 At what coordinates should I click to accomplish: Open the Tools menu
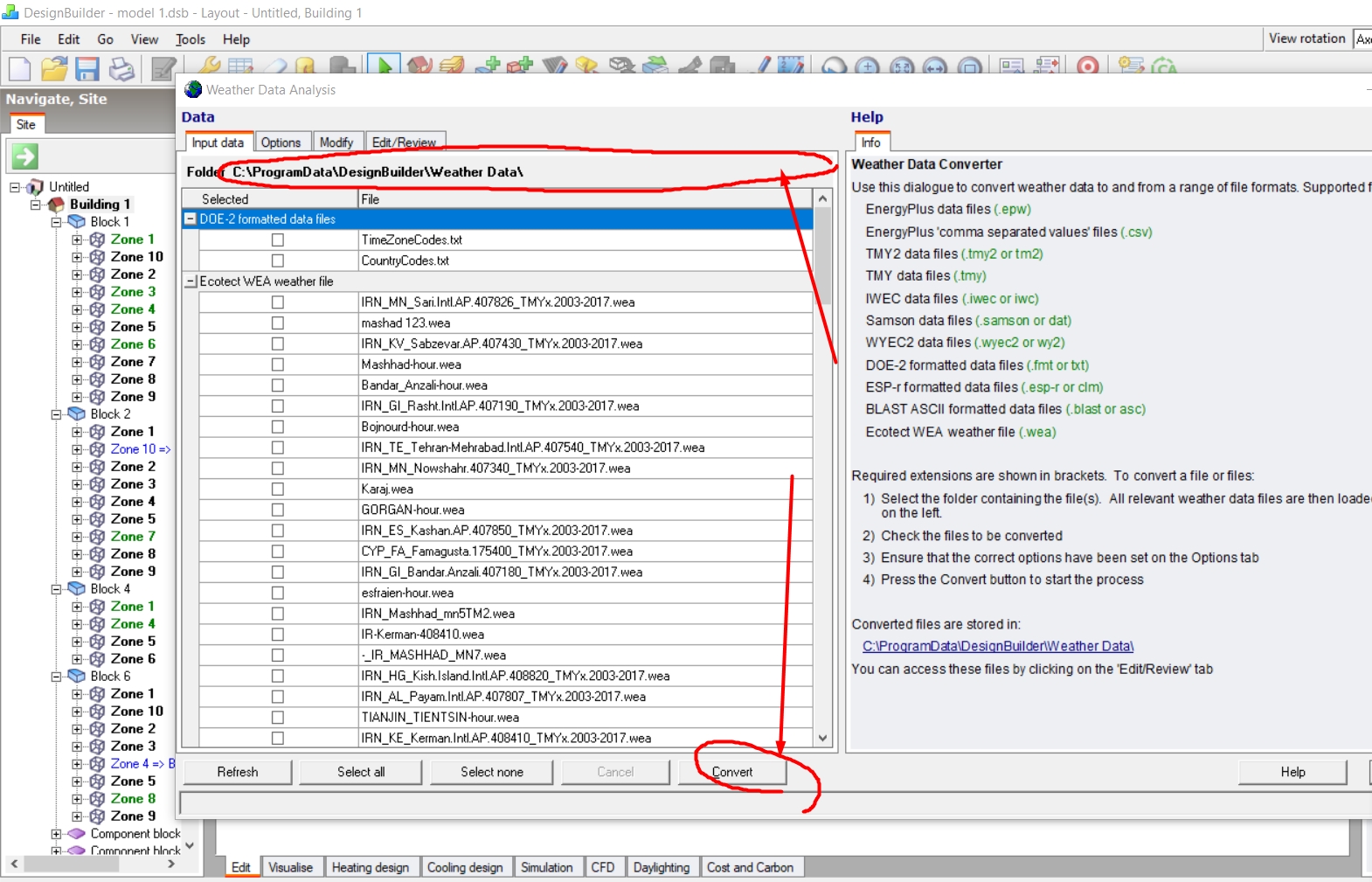191,39
